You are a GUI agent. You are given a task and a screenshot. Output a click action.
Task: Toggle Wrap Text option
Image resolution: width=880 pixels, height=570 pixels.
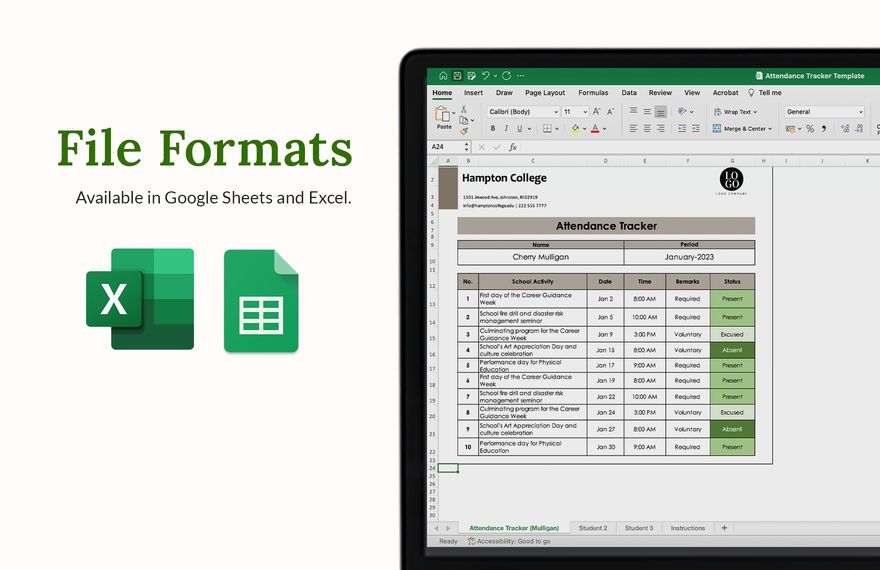(735, 112)
